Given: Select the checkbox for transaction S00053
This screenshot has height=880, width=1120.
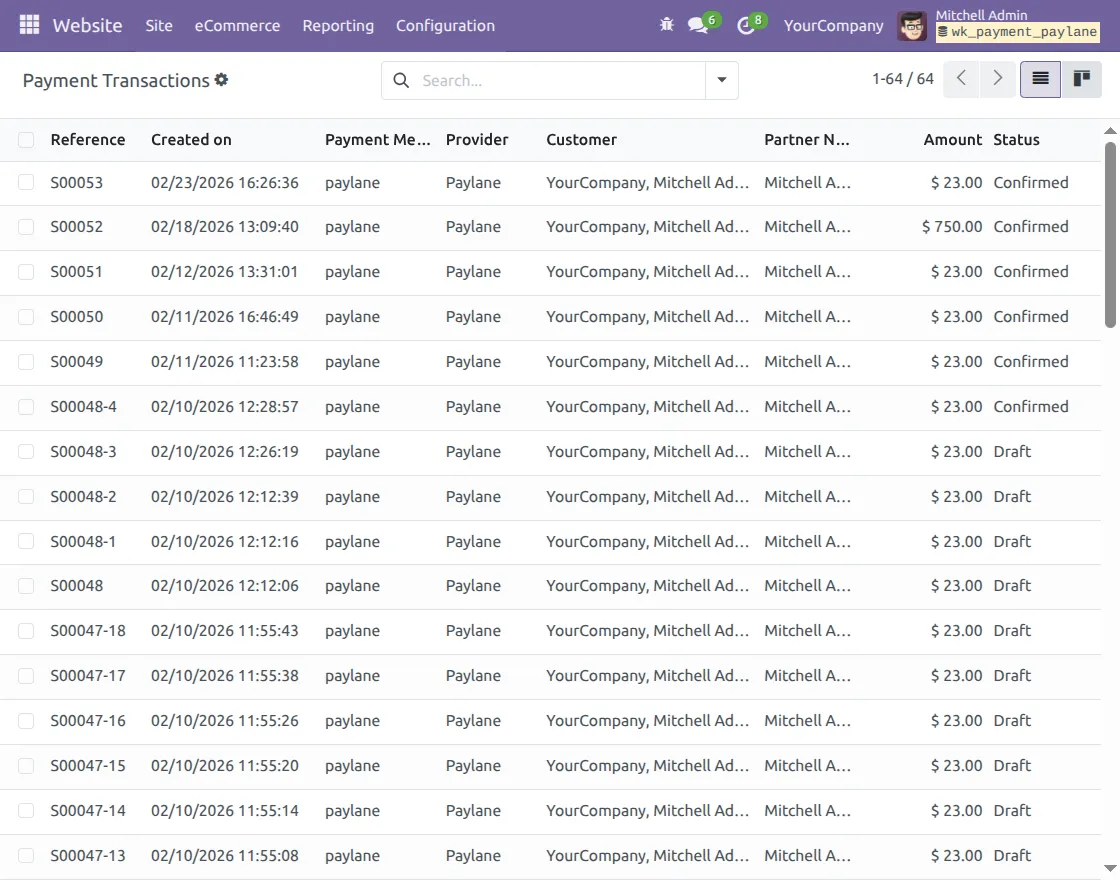Looking at the screenshot, I should (x=25, y=182).
